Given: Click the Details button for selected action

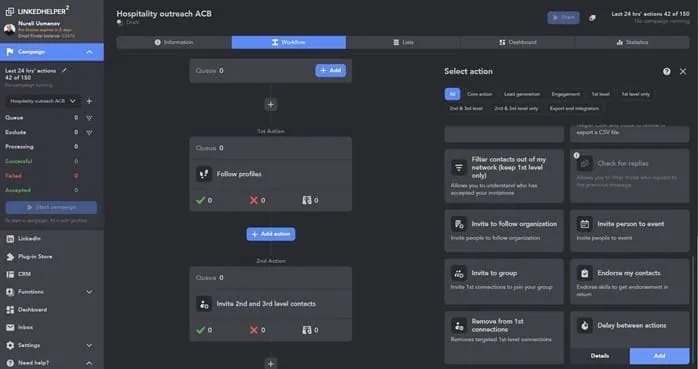Looking at the screenshot, I should coord(600,356).
